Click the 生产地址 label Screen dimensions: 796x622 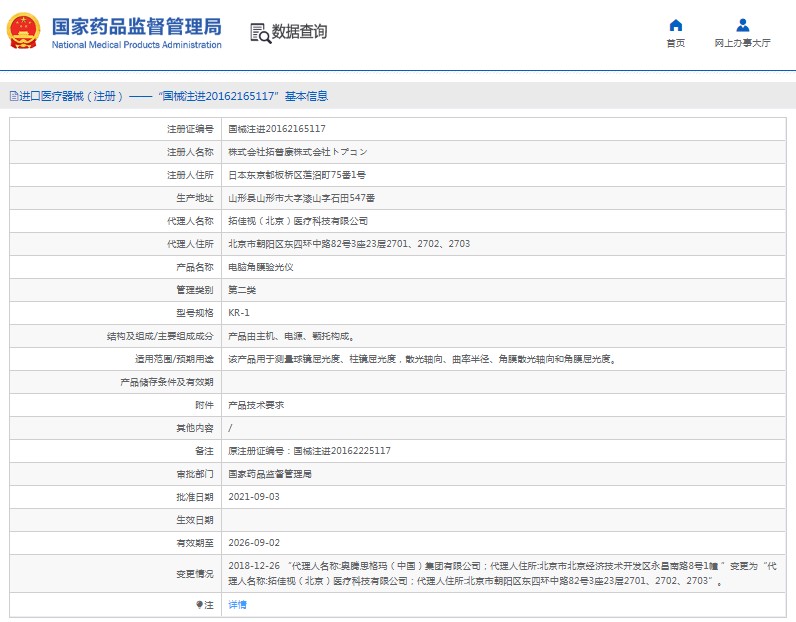(195, 198)
